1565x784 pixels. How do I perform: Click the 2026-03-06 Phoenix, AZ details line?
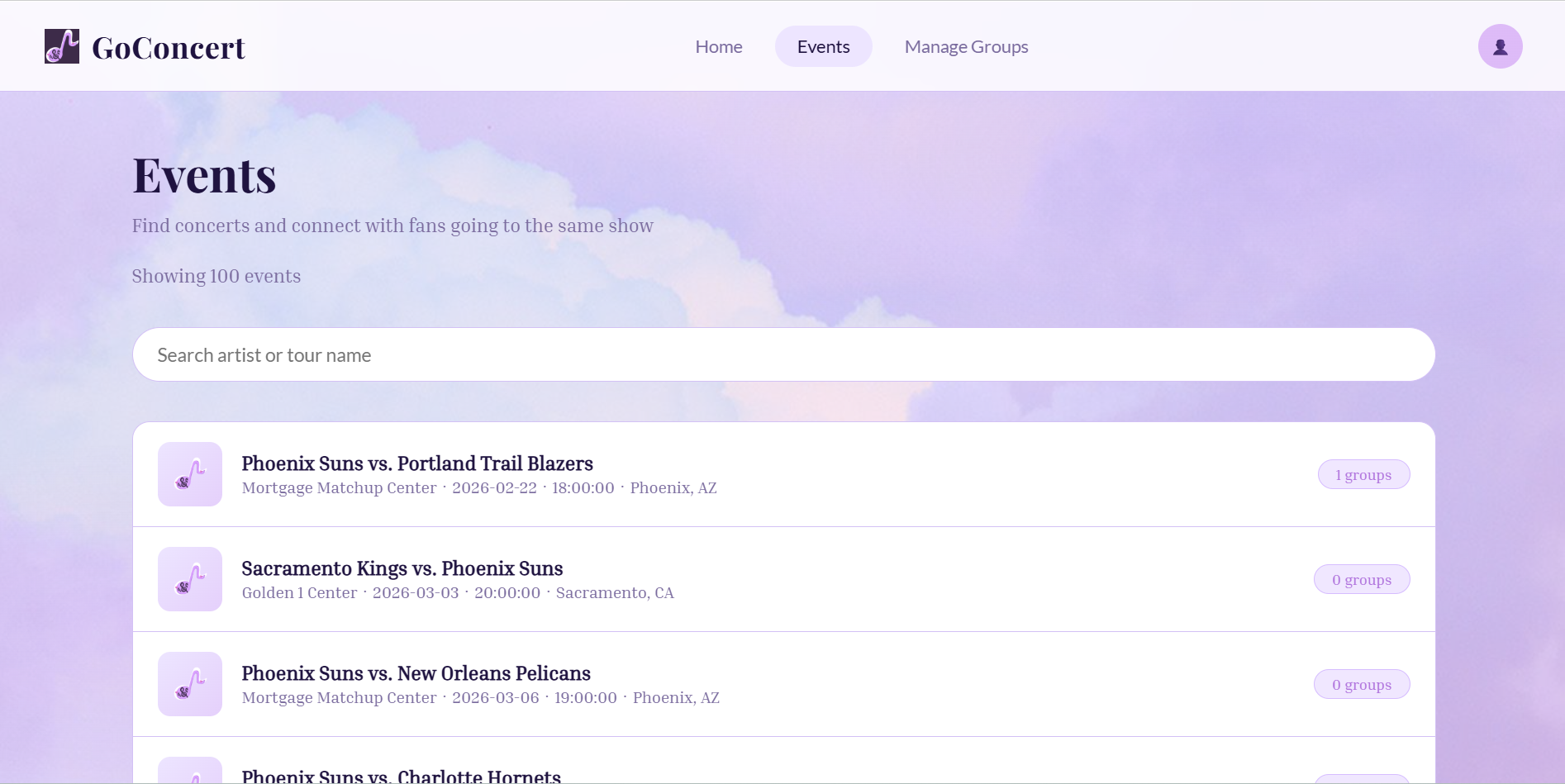click(481, 697)
